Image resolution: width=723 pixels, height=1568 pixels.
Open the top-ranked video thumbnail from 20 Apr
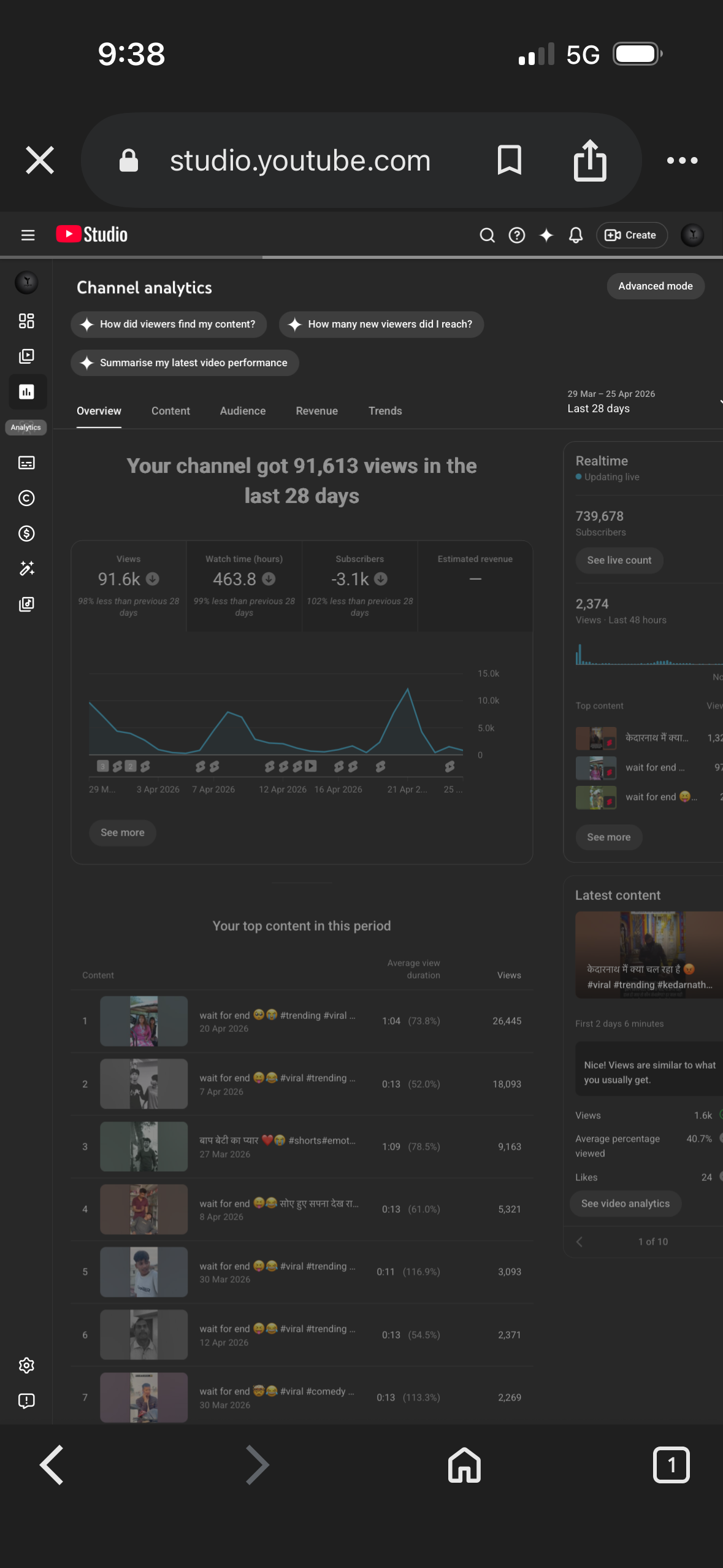click(x=143, y=1021)
